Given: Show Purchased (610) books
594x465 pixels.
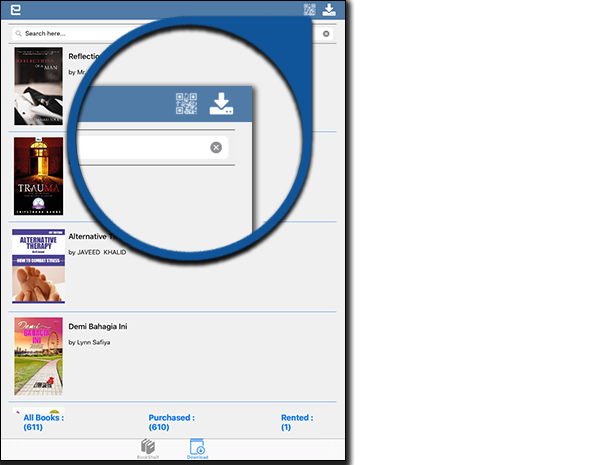Looking at the screenshot, I should [x=172, y=422].
